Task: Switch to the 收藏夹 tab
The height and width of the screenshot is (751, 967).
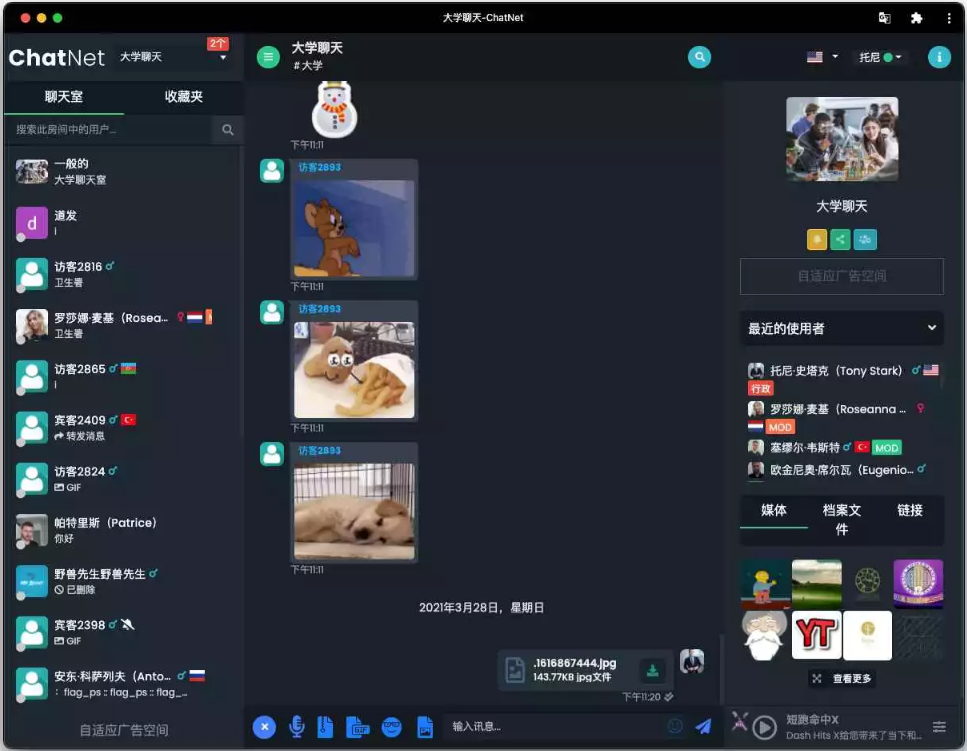Action: point(183,97)
